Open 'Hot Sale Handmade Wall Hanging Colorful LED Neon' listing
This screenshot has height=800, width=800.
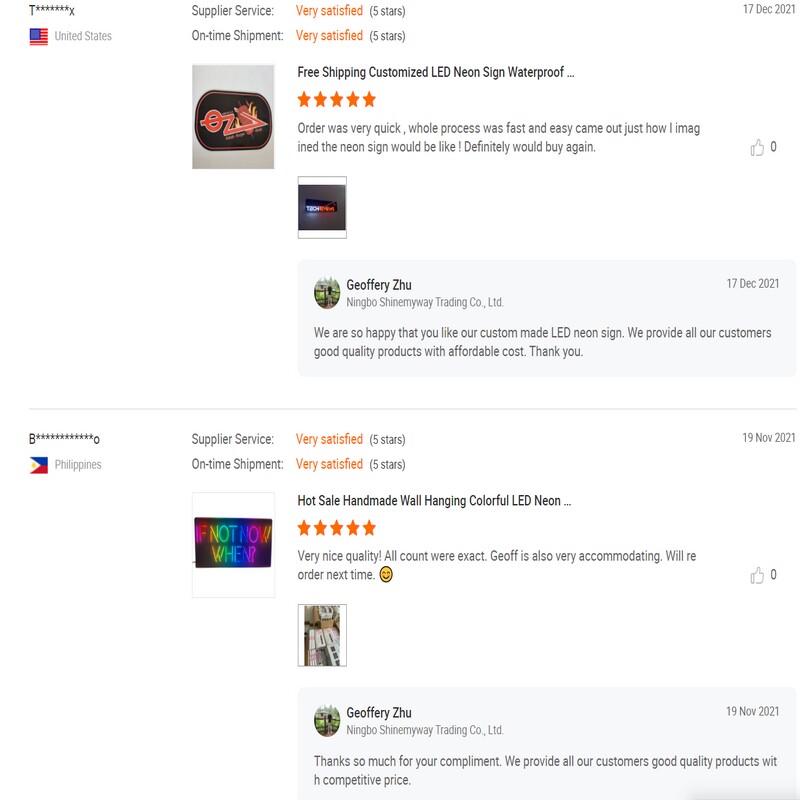[434, 501]
